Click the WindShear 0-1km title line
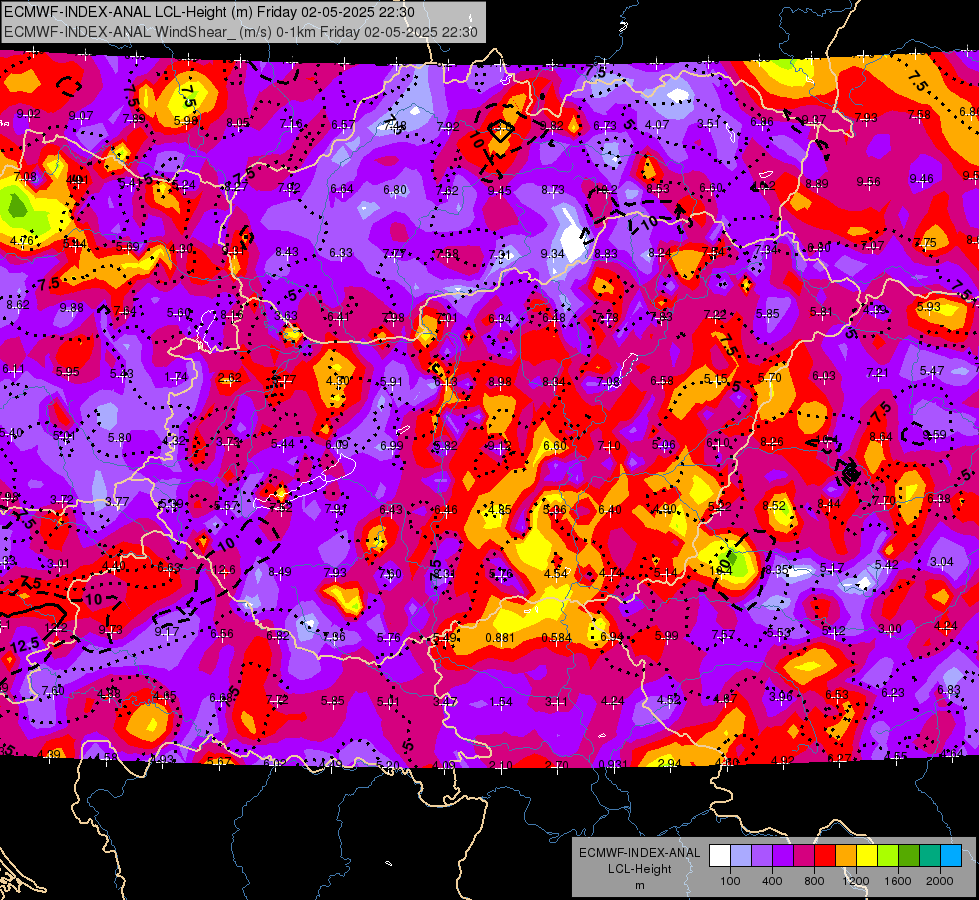Screen dimensions: 979x900 click(x=241, y=32)
